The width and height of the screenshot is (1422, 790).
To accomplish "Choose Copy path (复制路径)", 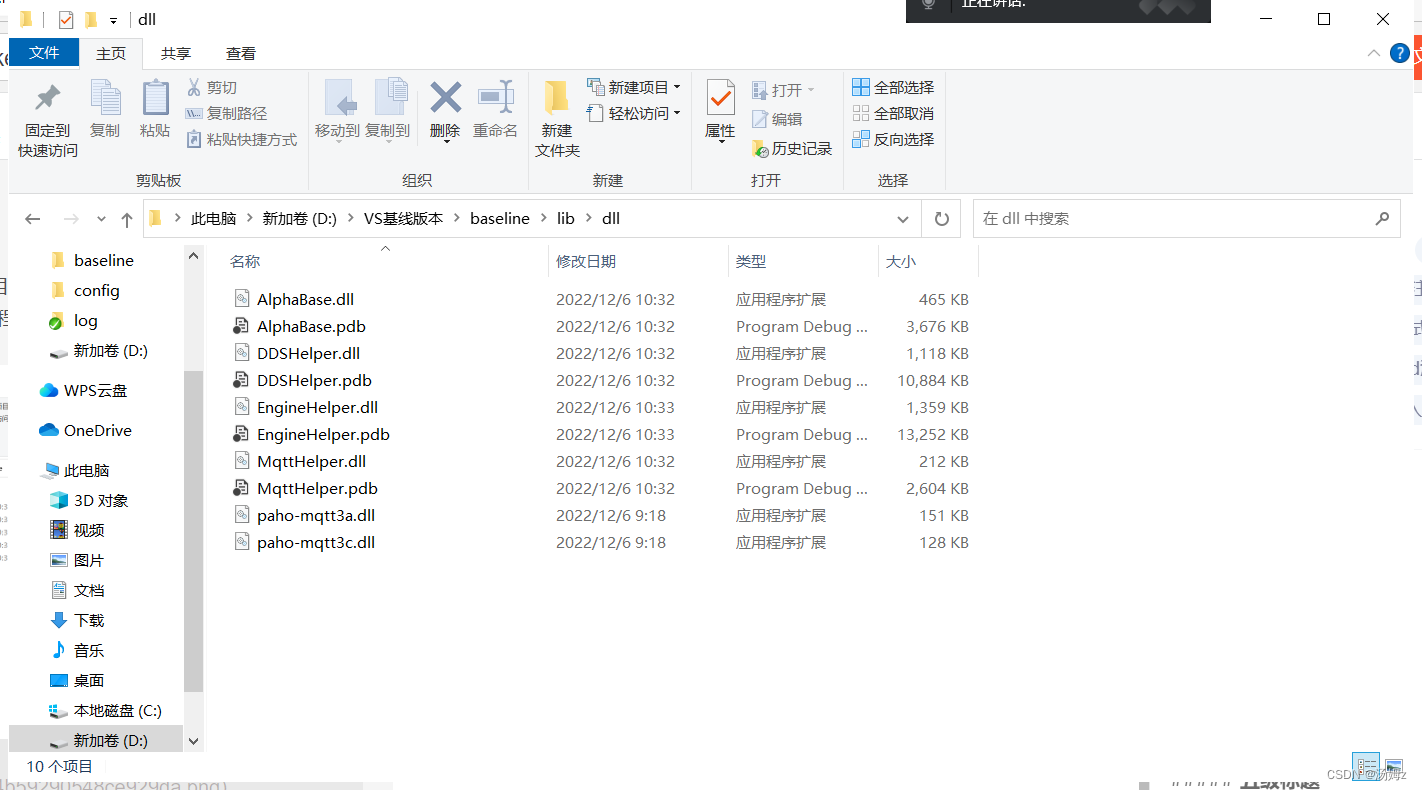I will 226,114.
